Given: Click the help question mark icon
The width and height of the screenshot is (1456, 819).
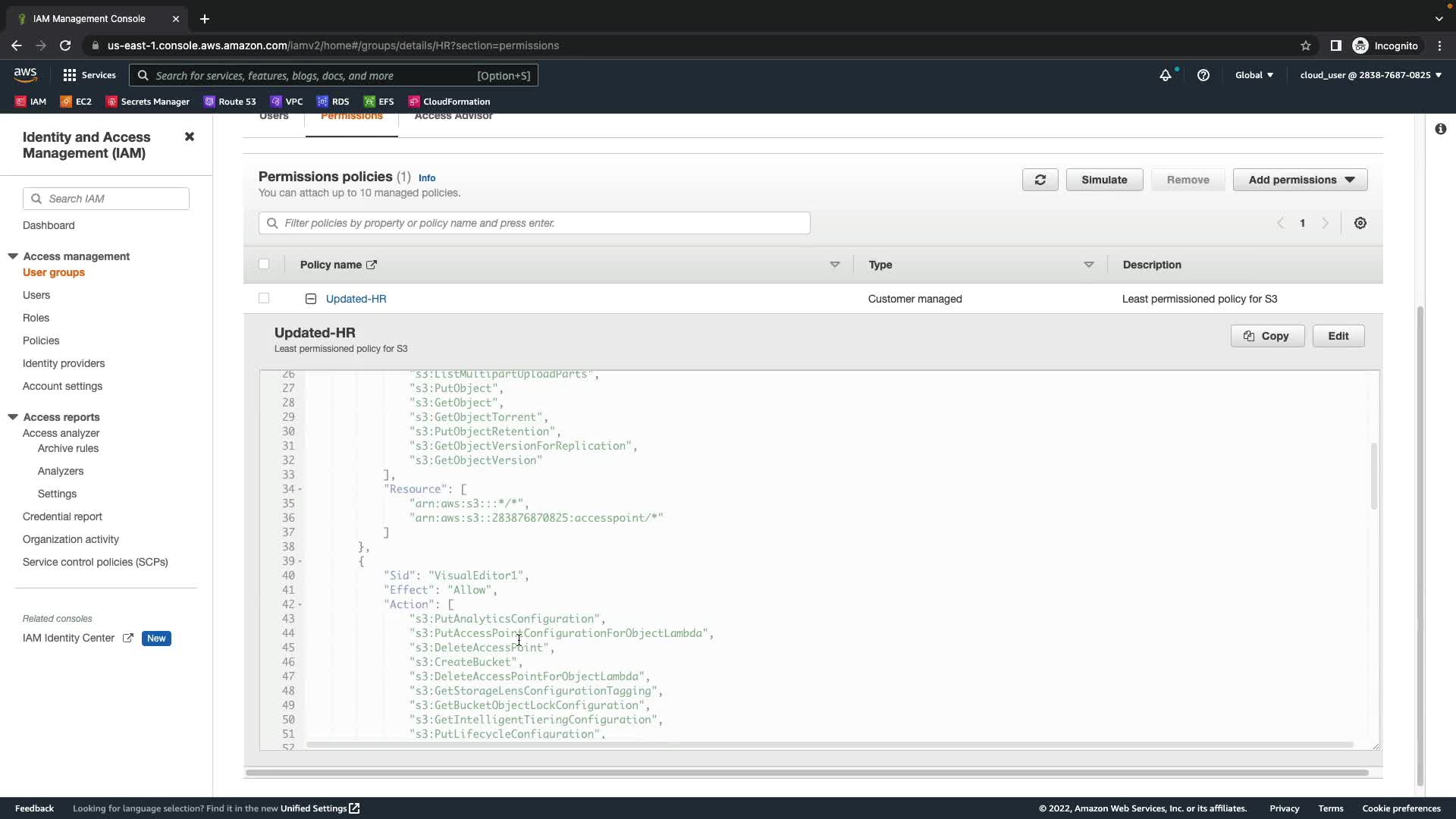Looking at the screenshot, I should 1203,75.
